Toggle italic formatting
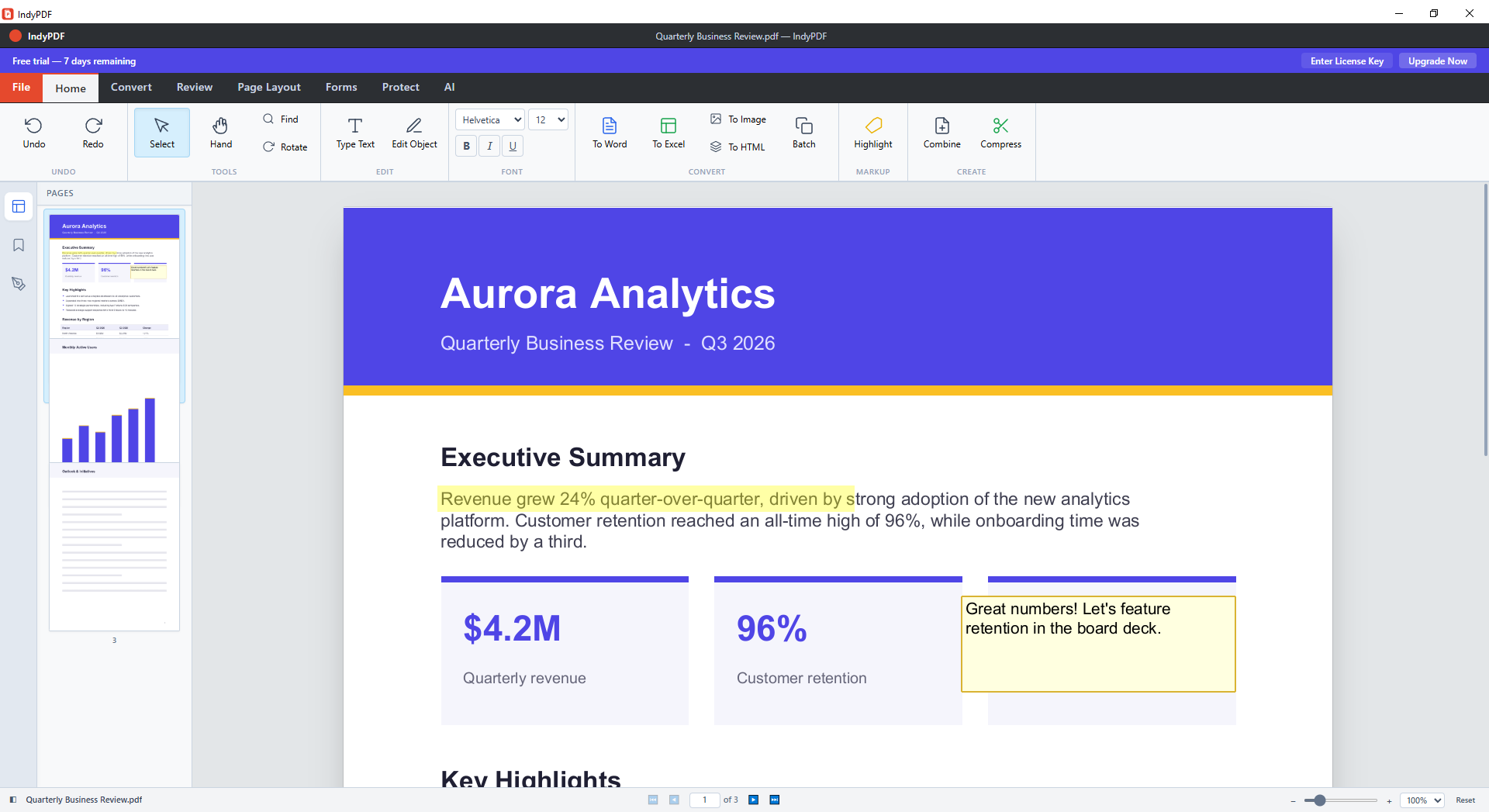Image resolution: width=1489 pixels, height=812 pixels. 489,146
